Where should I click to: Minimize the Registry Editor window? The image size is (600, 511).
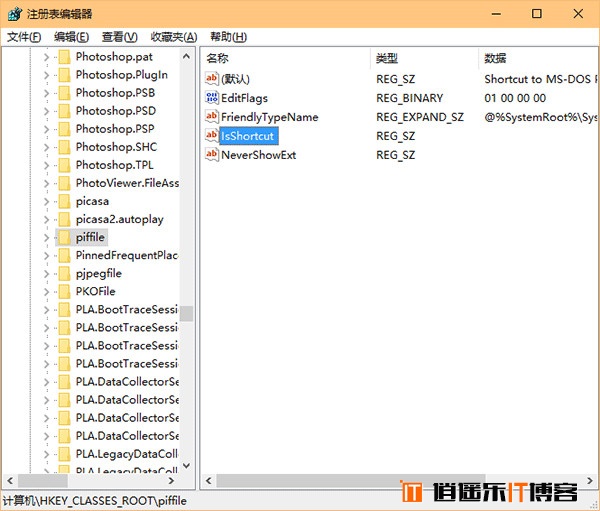coord(496,14)
